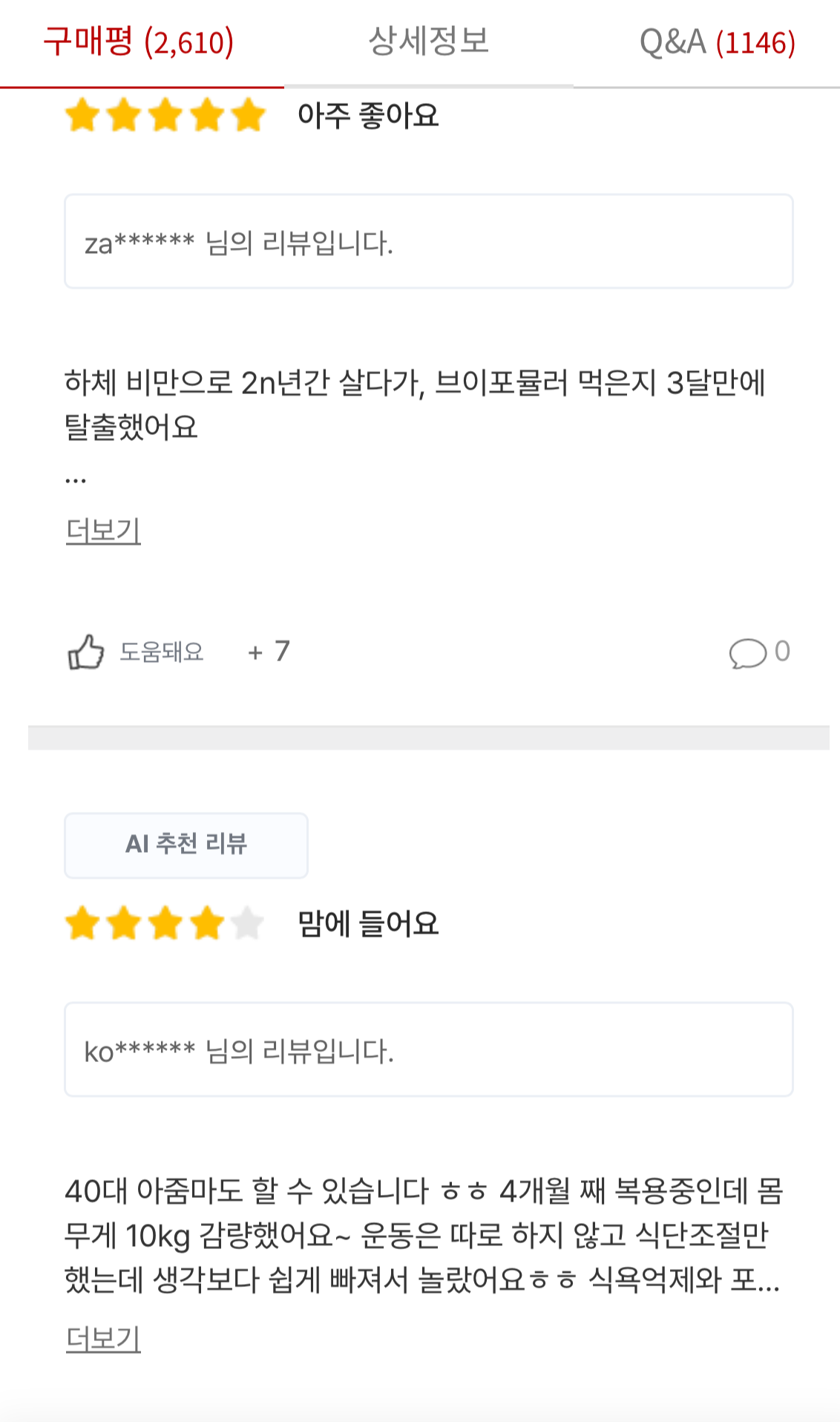Open the Q&A (1146) tab
The width and height of the screenshot is (840, 1422).
(716, 43)
